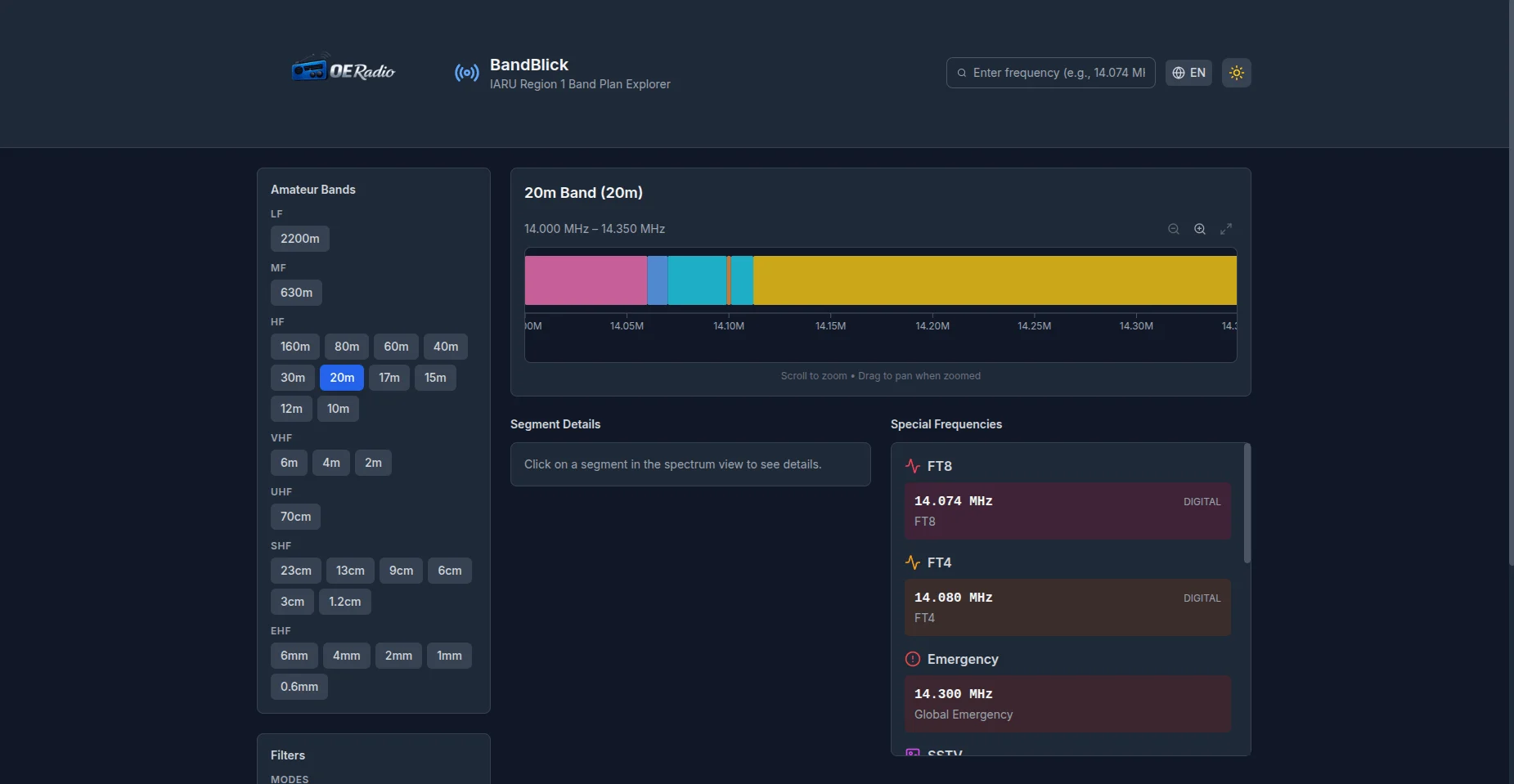Click the Emergency alert circle icon
Image resolution: width=1514 pixels, height=784 pixels.
coord(913,659)
